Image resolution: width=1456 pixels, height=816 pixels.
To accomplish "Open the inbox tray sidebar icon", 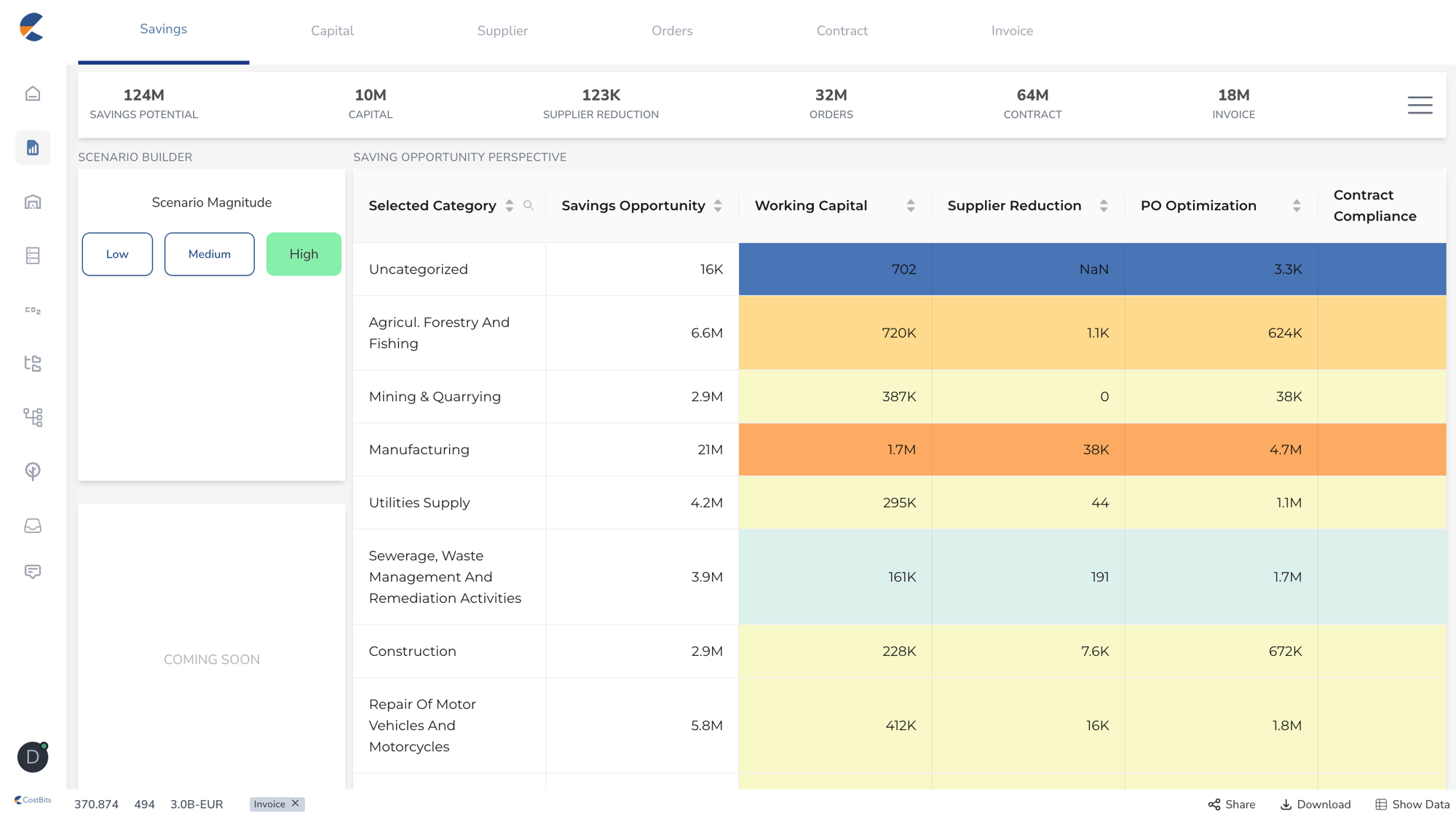I will pos(33,526).
